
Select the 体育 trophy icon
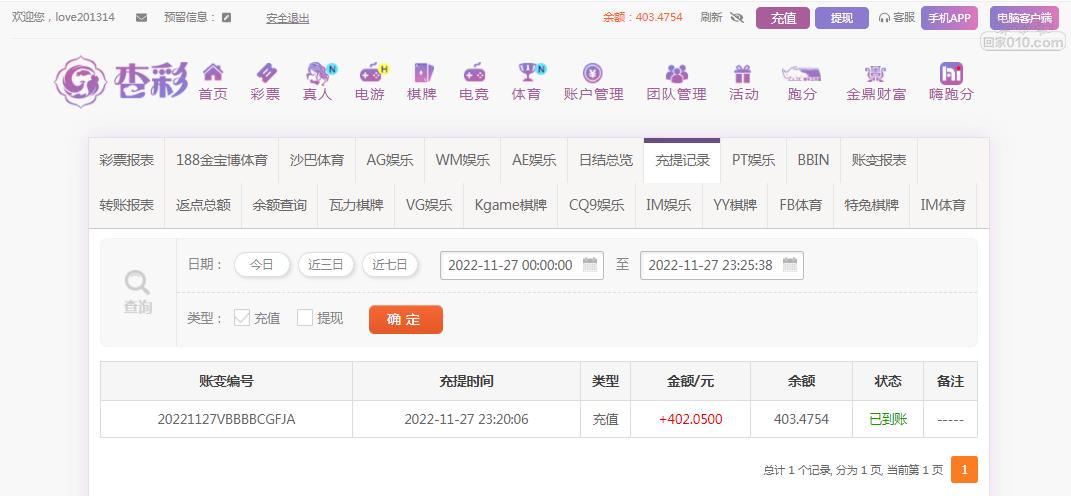527,73
